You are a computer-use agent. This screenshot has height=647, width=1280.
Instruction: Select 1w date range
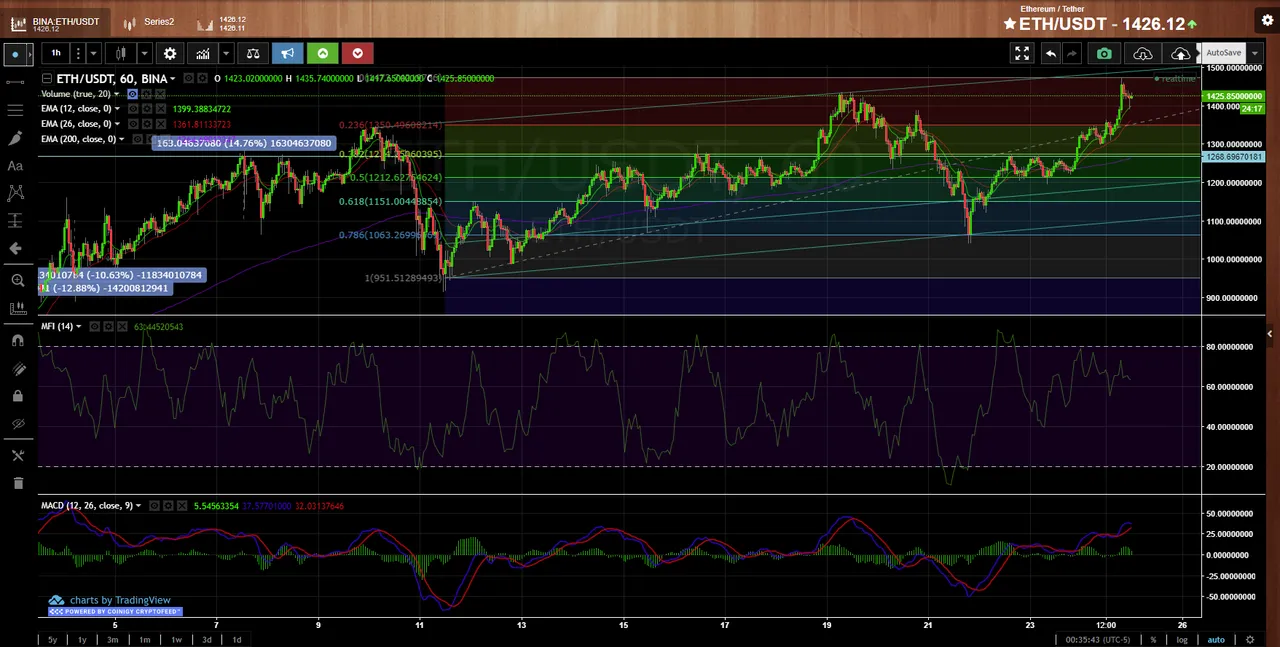point(176,639)
